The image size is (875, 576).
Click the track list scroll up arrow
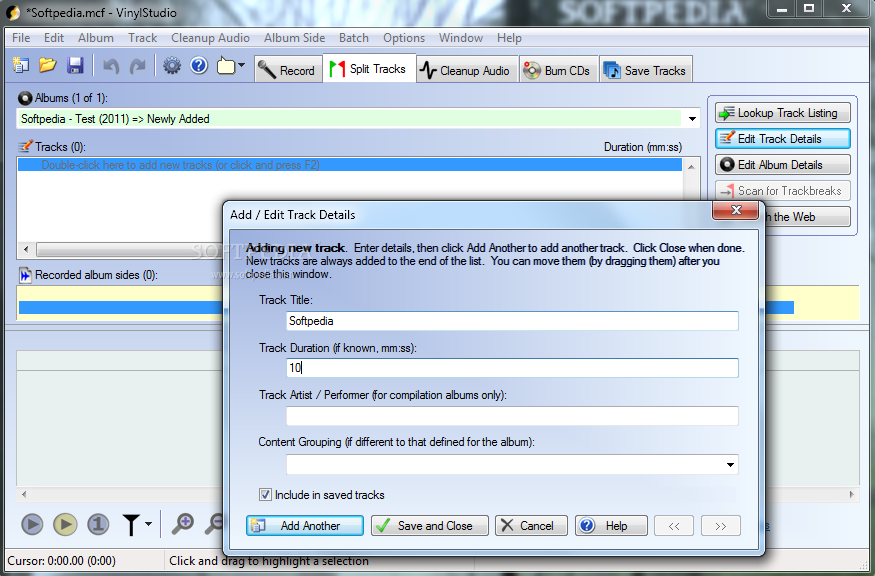click(x=691, y=166)
